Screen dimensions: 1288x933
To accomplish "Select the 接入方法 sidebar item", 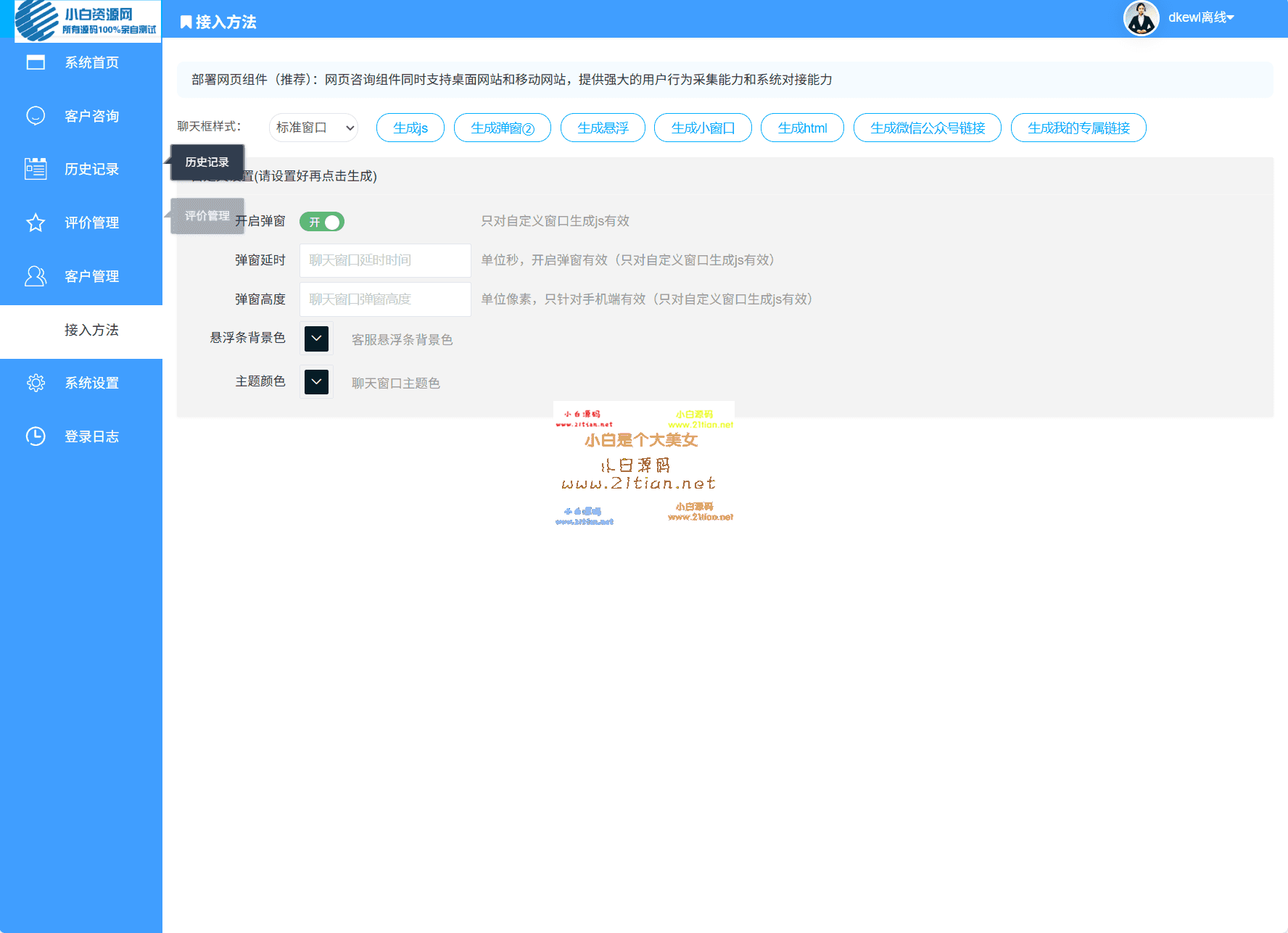I will coord(90,330).
